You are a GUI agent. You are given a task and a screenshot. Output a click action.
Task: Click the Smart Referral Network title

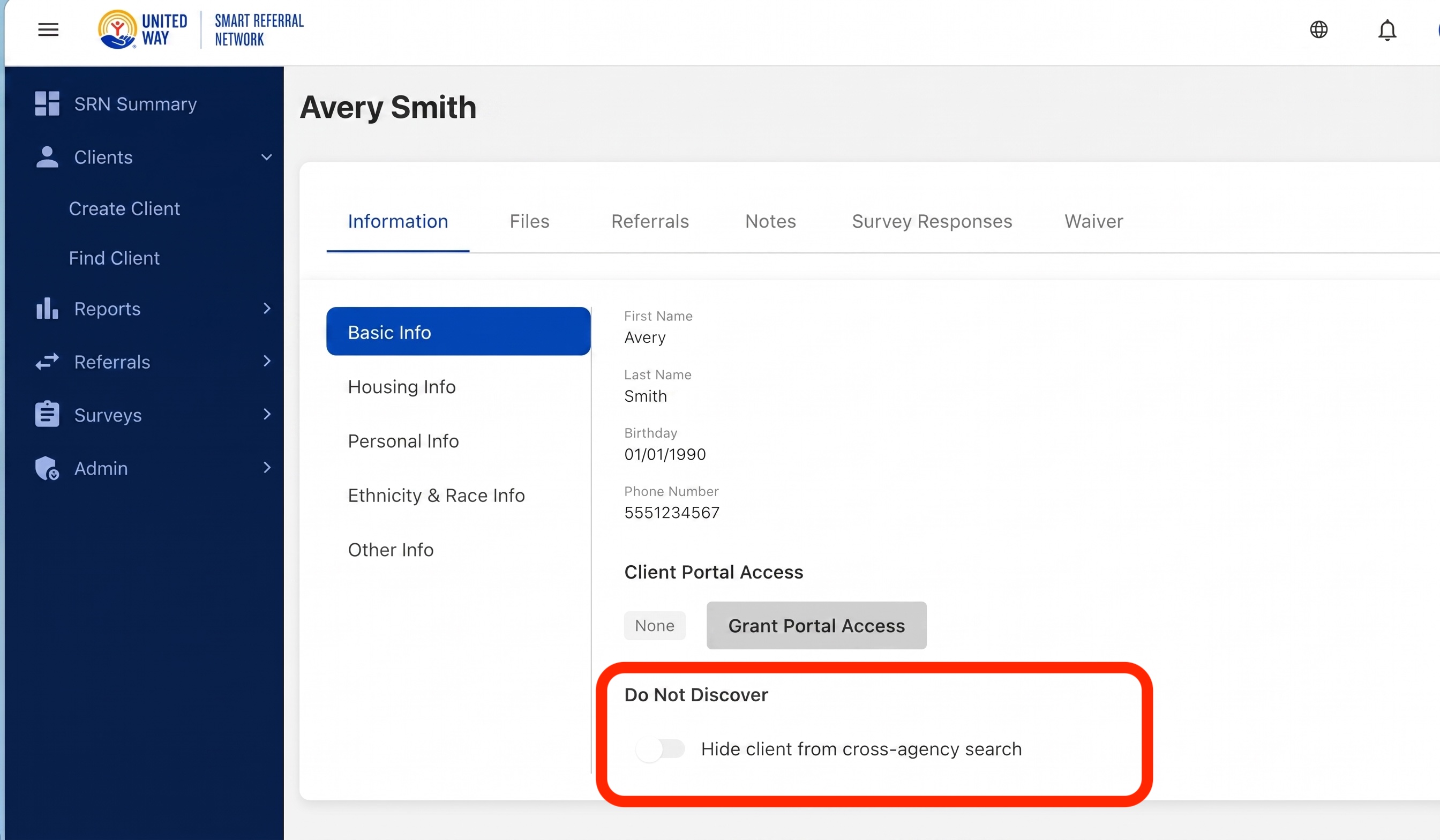[x=259, y=29]
